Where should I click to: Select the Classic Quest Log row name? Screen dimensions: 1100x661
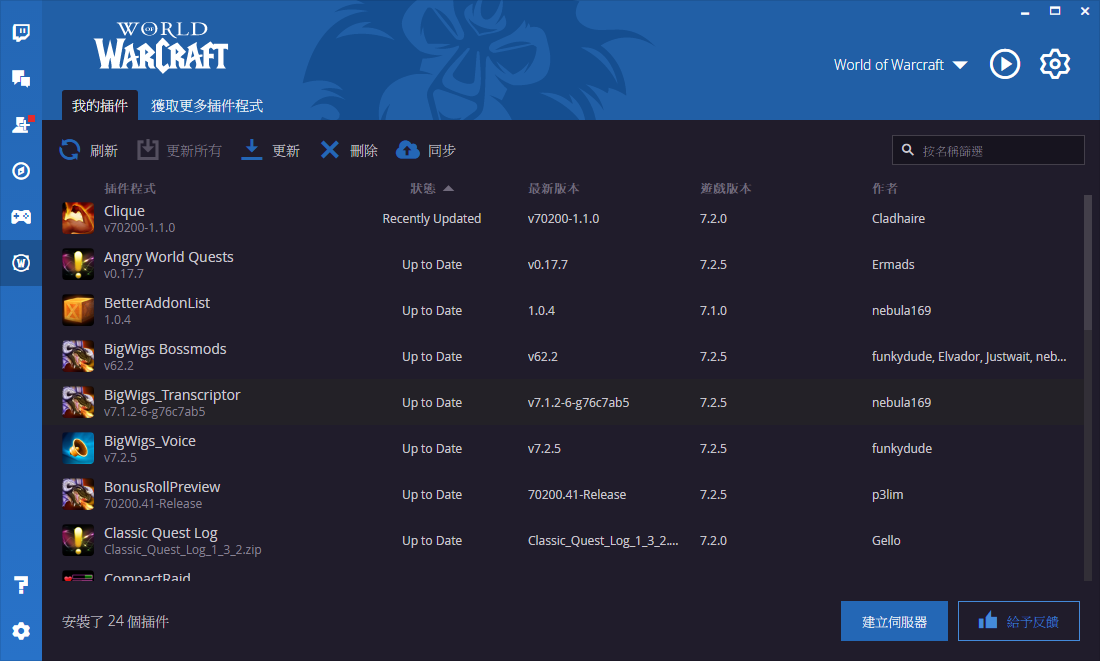[161, 533]
